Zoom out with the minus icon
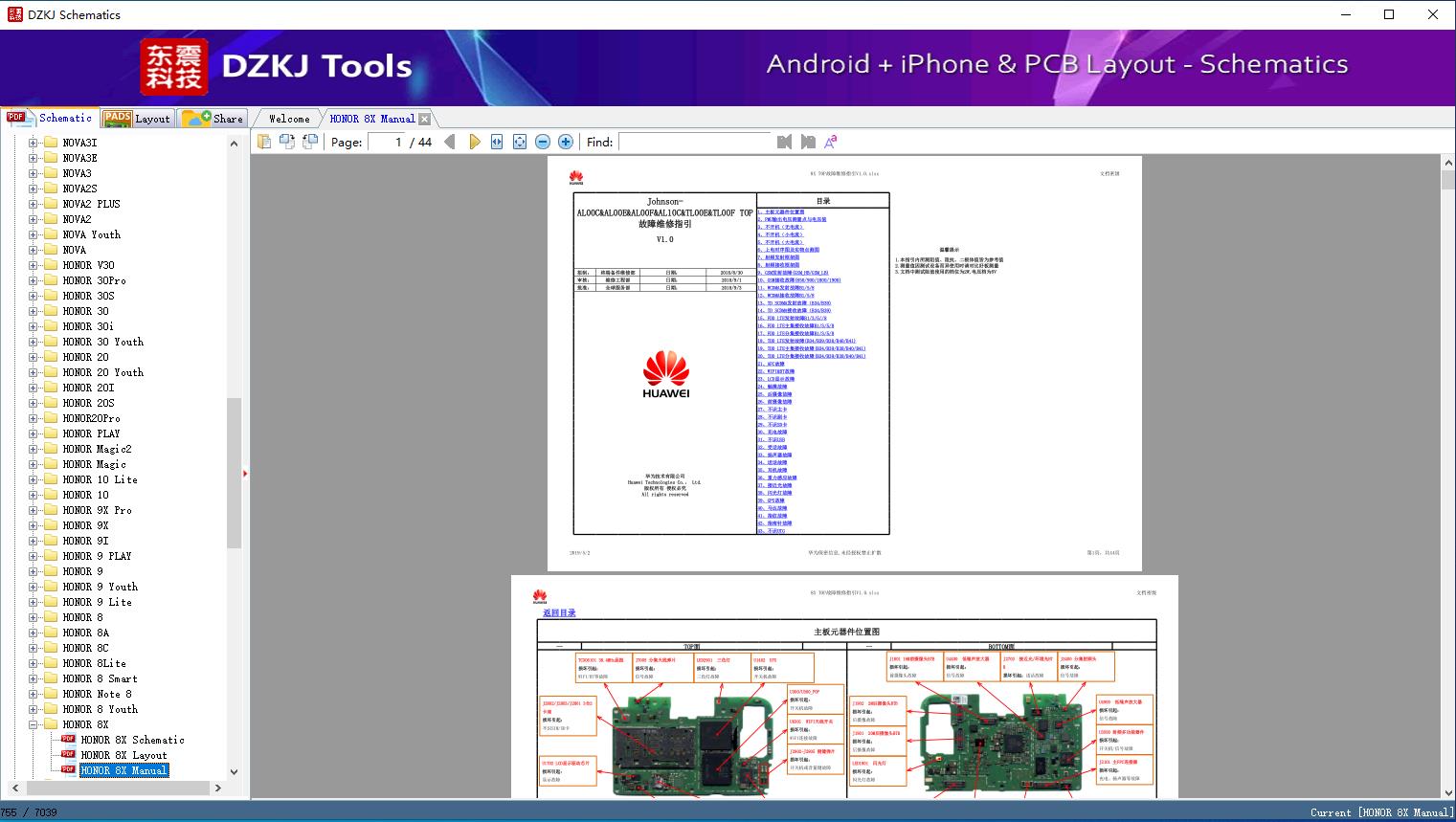Image resolution: width=1456 pixels, height=822 pixels. click(x=543, y=142)
